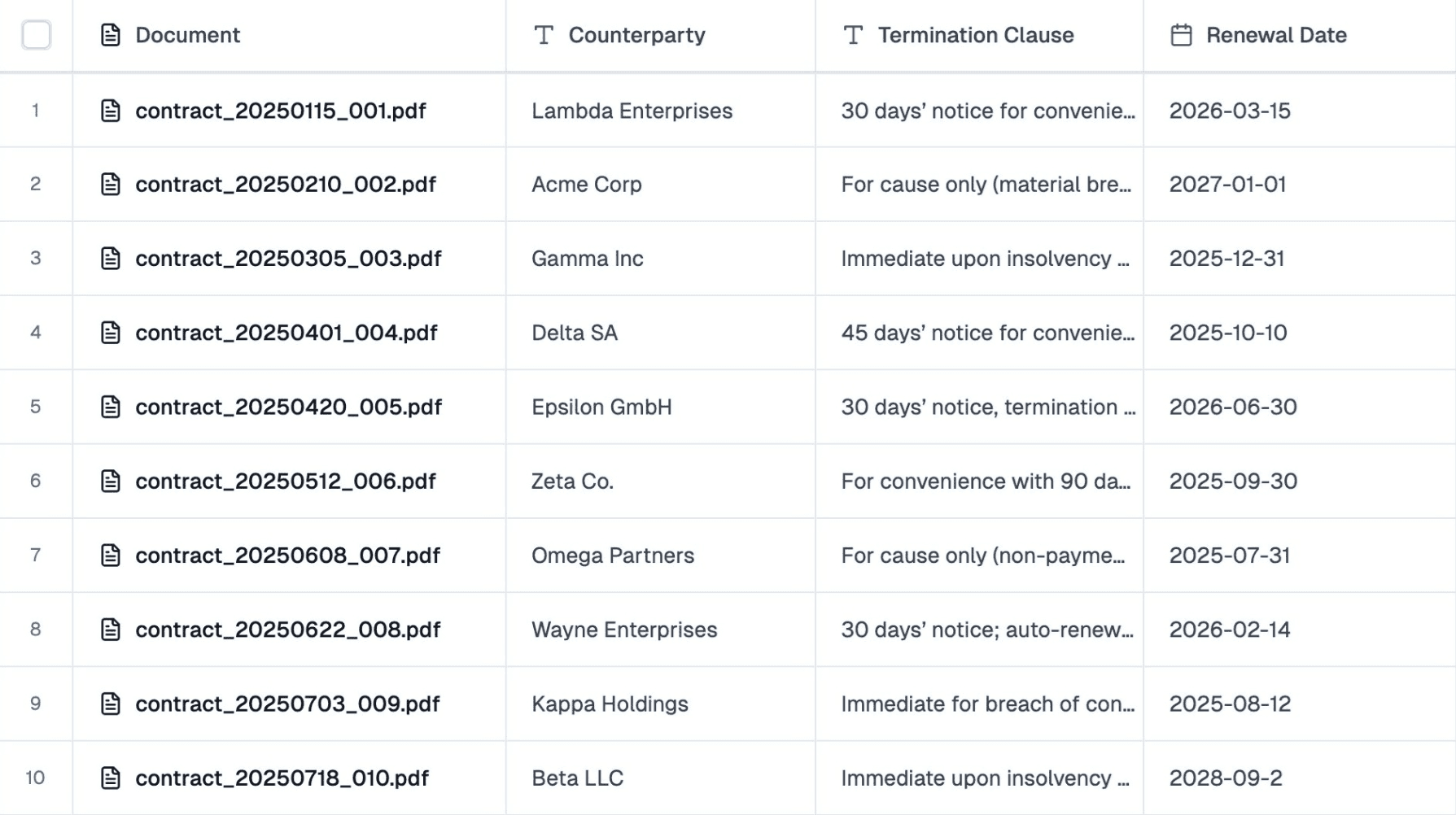Click the document icon for contract_20250210_002.pdf

[x=111, y=185]
